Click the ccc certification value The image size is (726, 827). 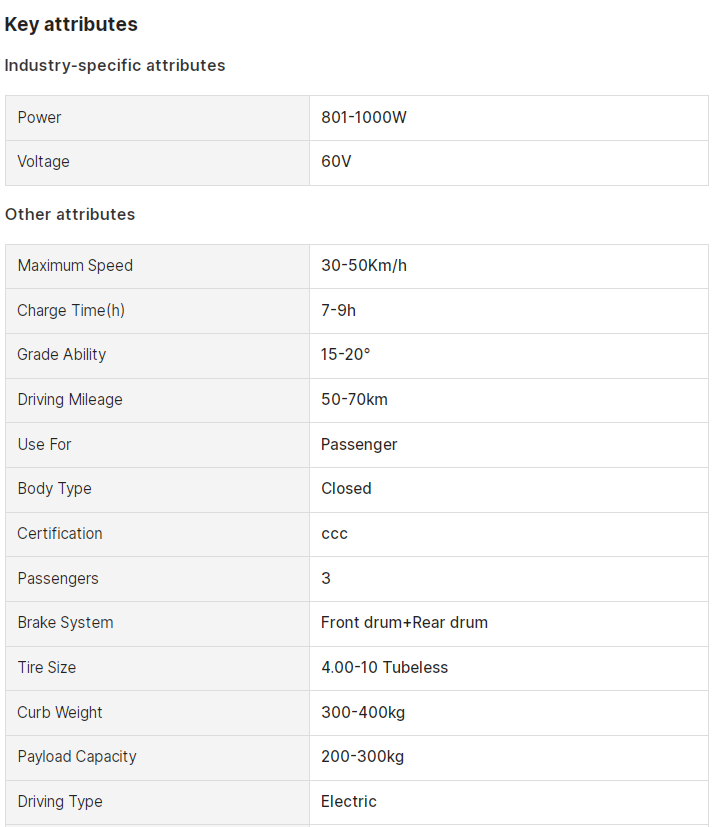click(334, 534)
